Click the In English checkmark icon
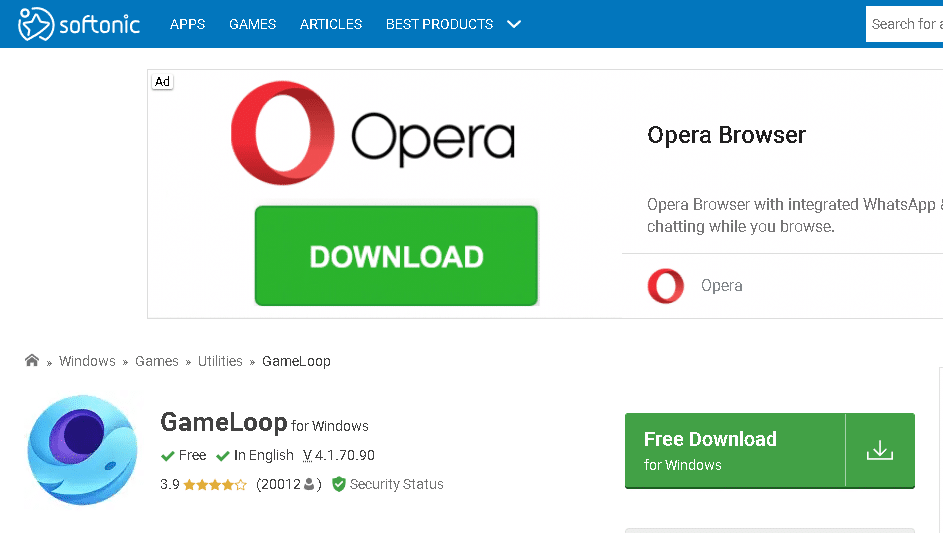The image size is (943, 533). click(223, 456)
